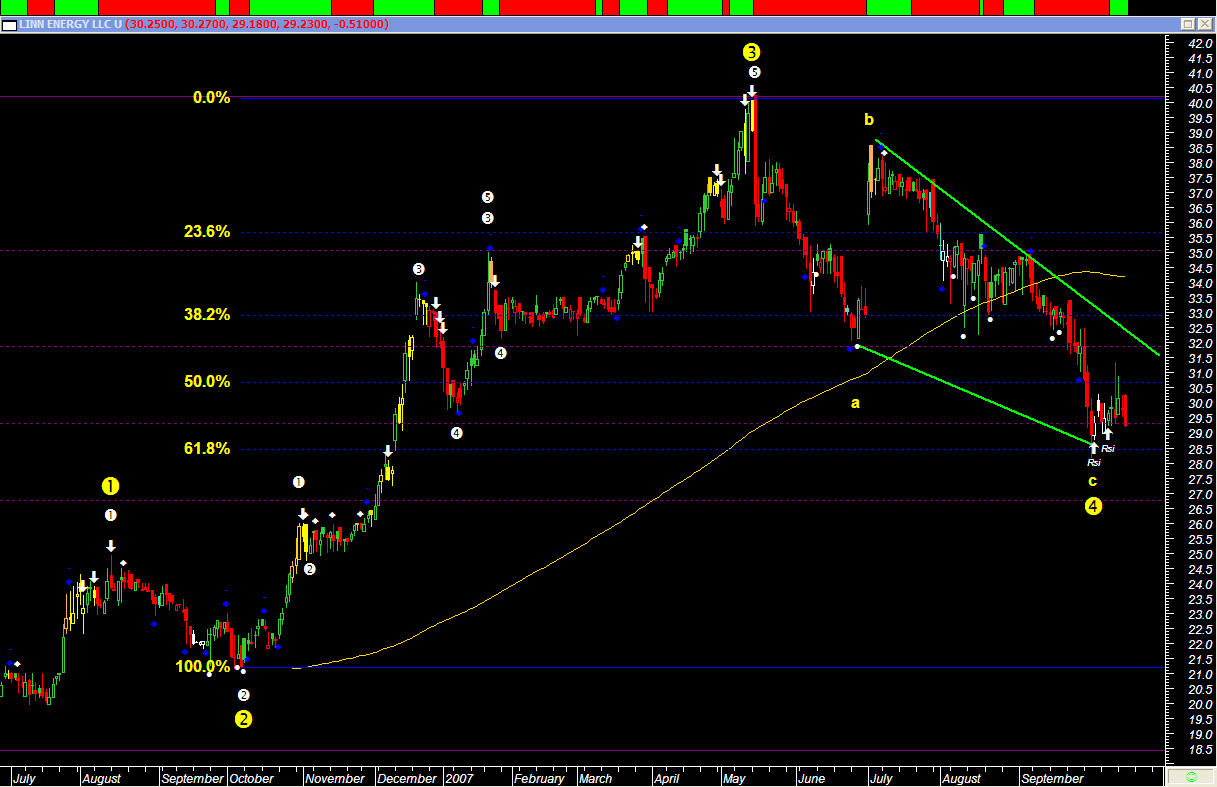Screen dimensions: 1217x787
Task: Click the 18.5 price on scale
Action: tap(1199, 749)
